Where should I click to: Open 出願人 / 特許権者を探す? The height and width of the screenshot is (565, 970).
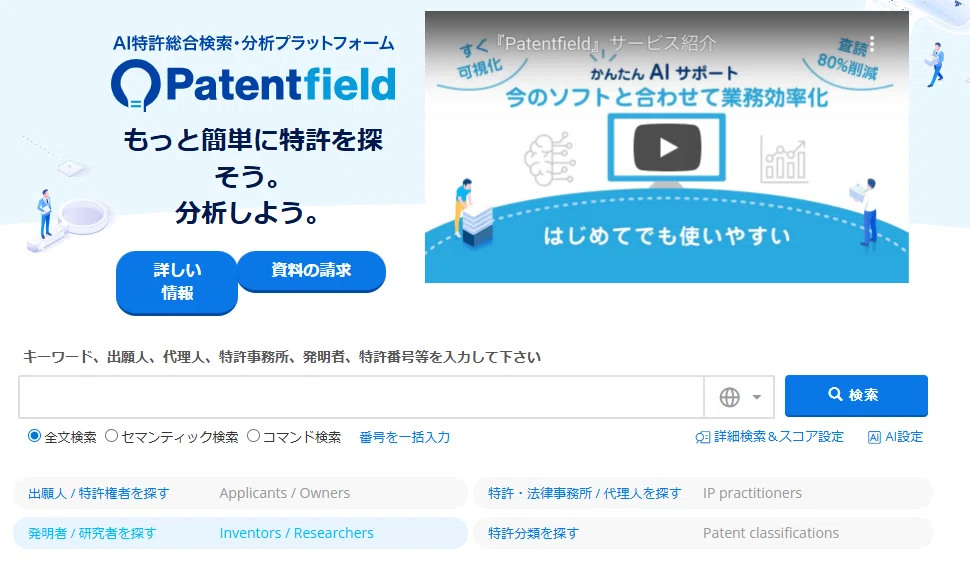pyautogui.click(x=98, y=493)
